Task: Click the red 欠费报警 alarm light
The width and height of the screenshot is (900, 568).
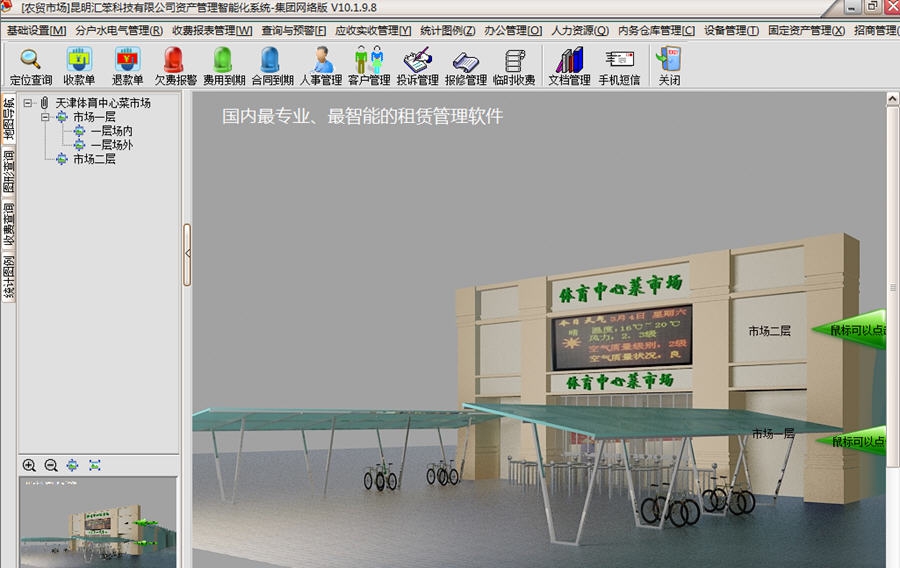Action: coord(174,66)
